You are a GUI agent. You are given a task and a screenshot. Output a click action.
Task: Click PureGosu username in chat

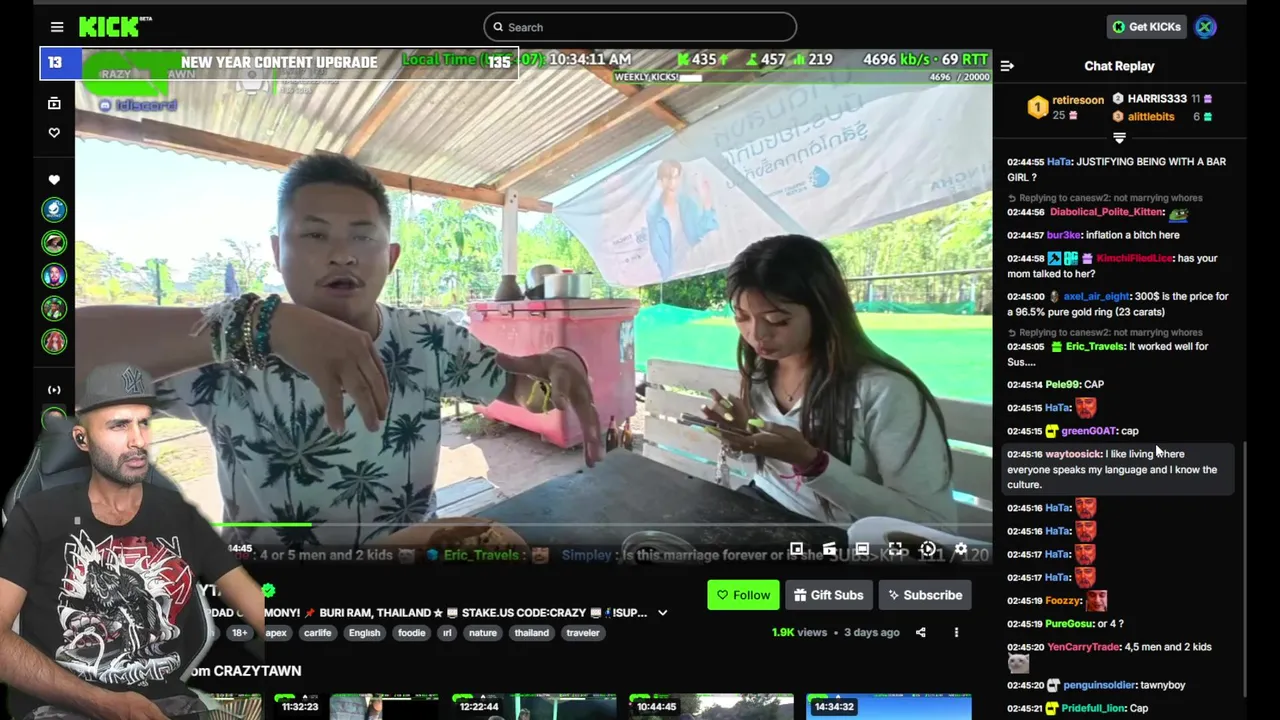pos(1070,624)
